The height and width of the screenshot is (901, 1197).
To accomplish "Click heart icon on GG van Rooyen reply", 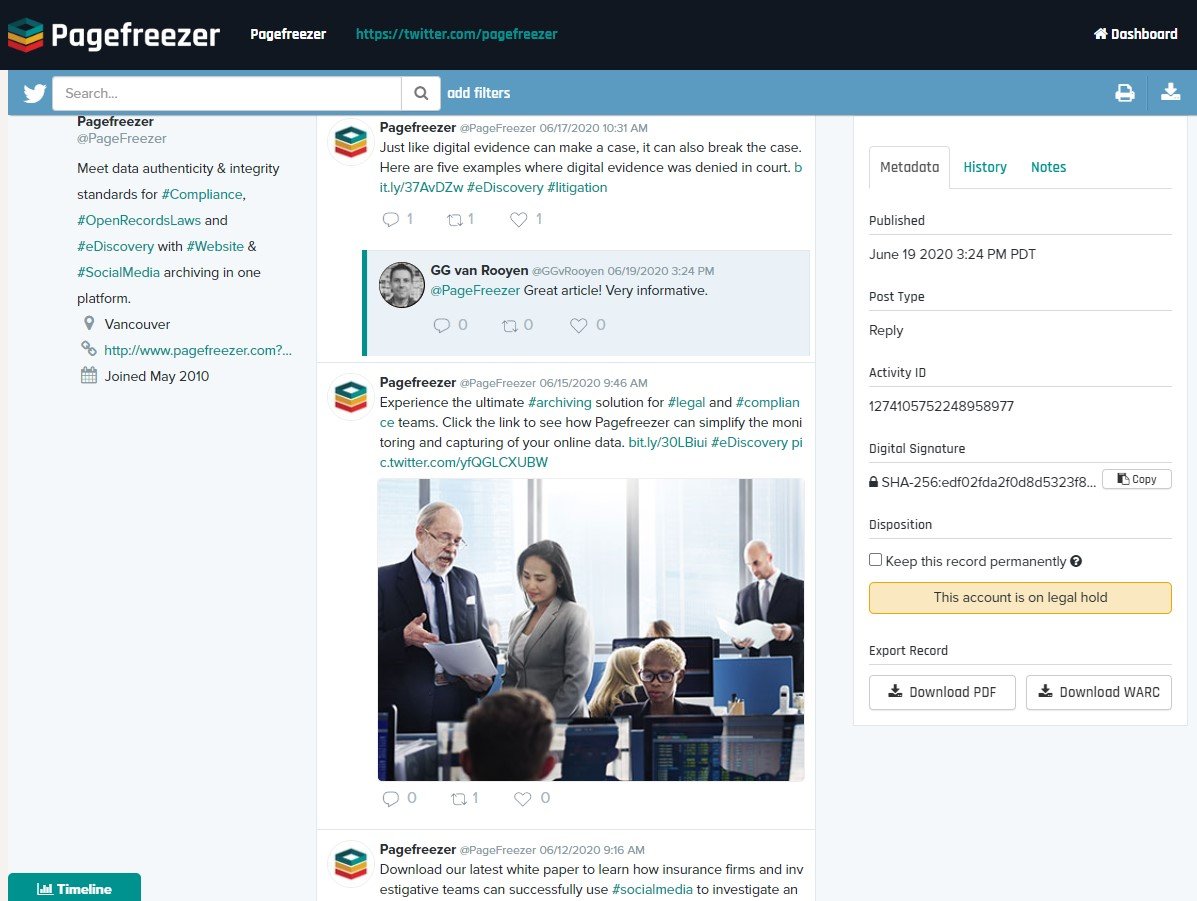I will tap(579, 325).
